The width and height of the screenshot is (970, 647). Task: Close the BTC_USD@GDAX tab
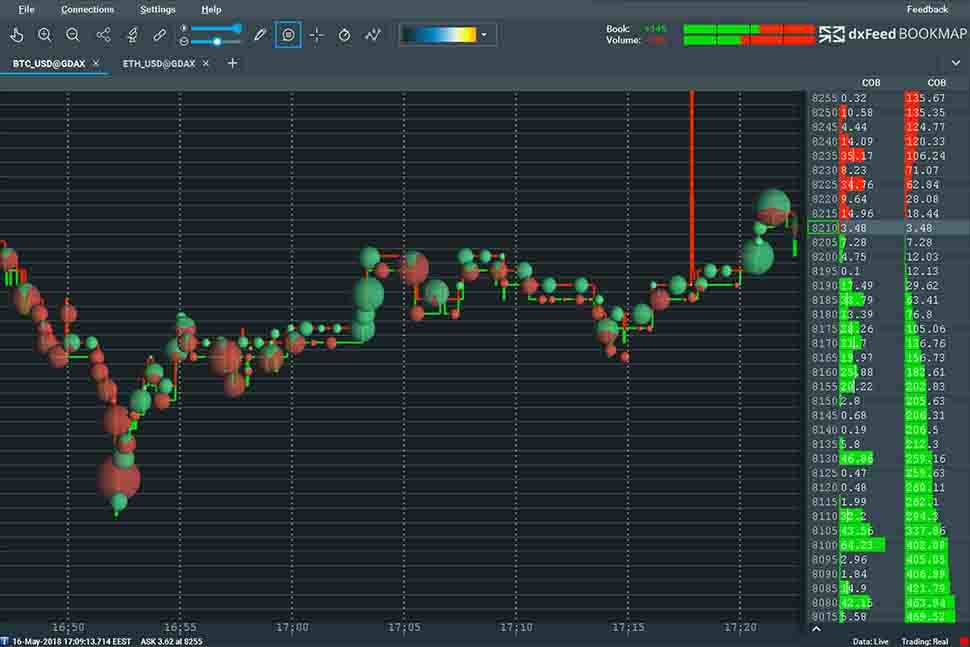pyautogui.click(x=96, y=63)
